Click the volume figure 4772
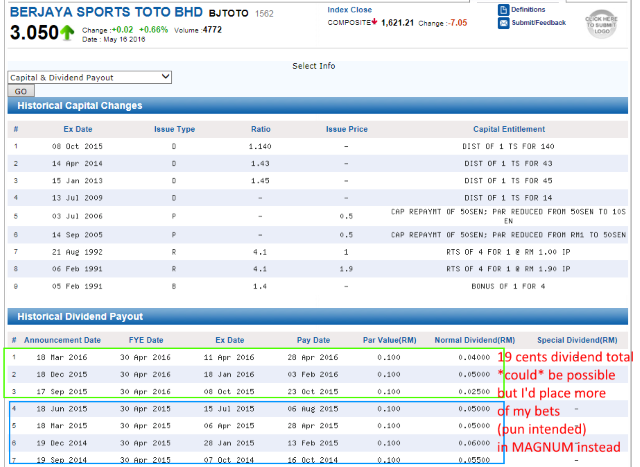The image size is (640, 467). click(212, 30)
